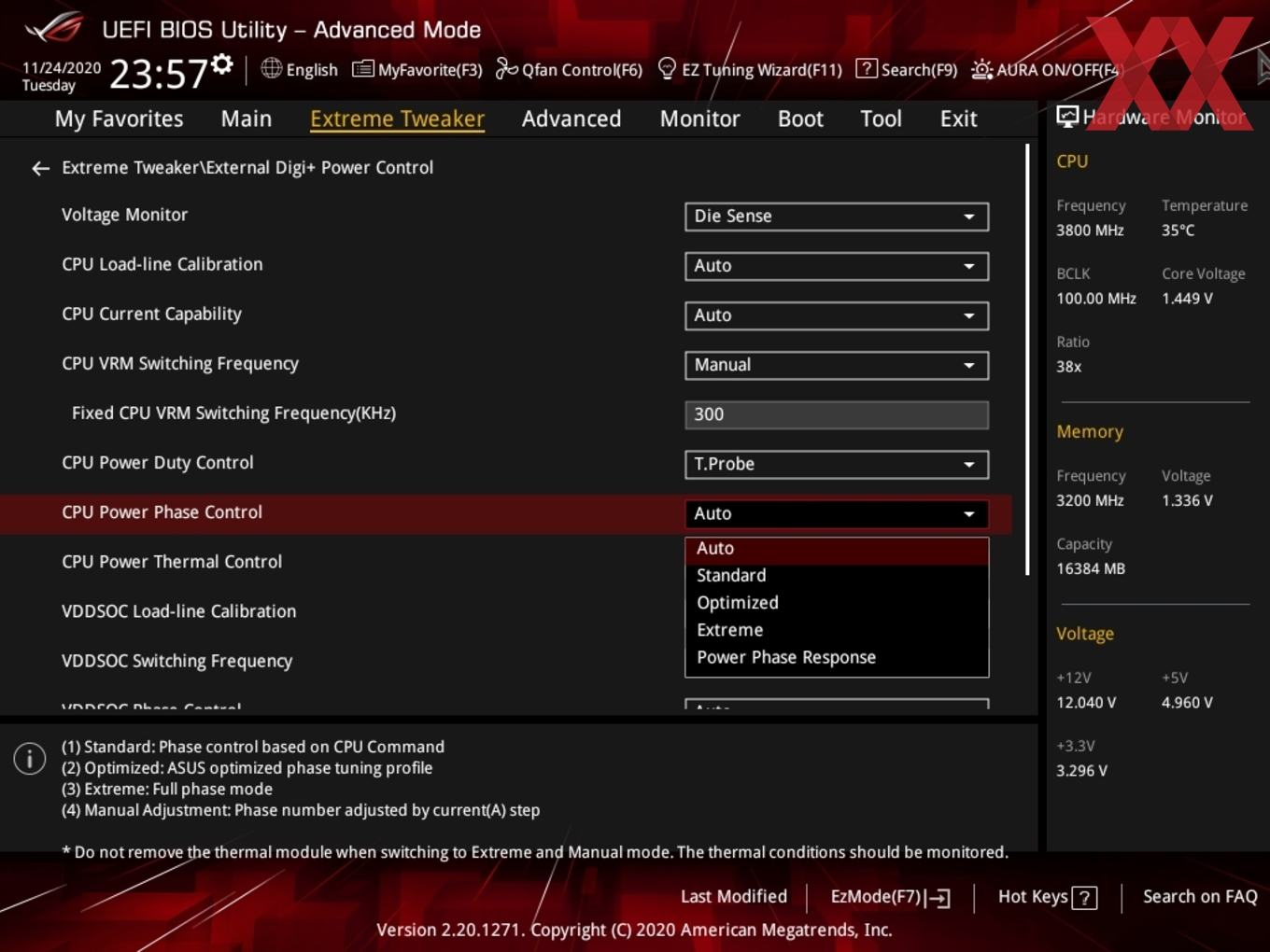
Task: Click Last Modified button
Action: (733, 897)
